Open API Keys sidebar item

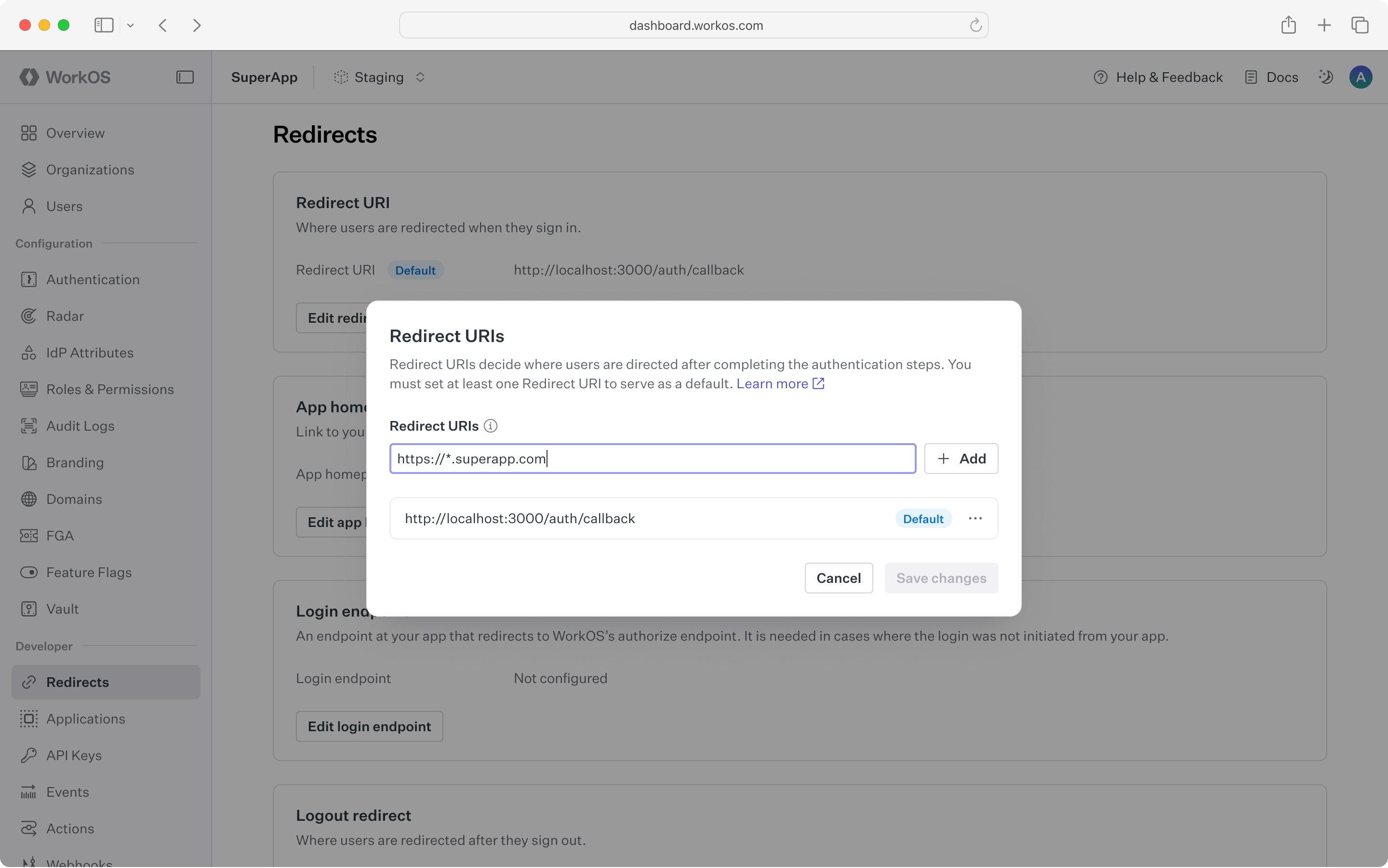(74, 755)
